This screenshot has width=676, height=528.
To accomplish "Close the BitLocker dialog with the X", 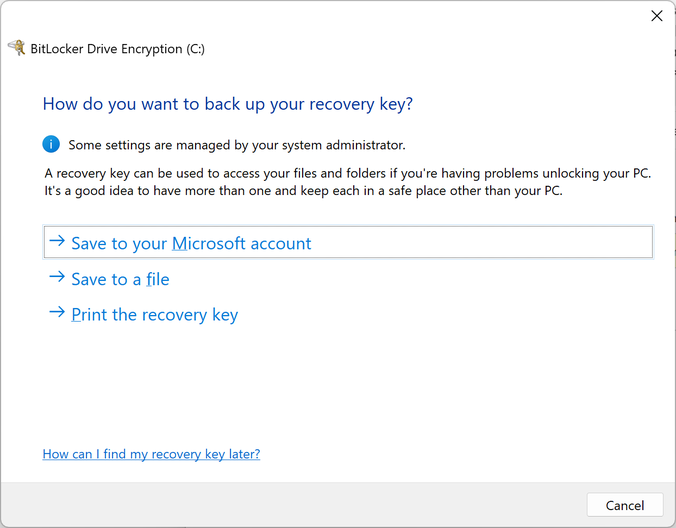I will pos(657,16).
